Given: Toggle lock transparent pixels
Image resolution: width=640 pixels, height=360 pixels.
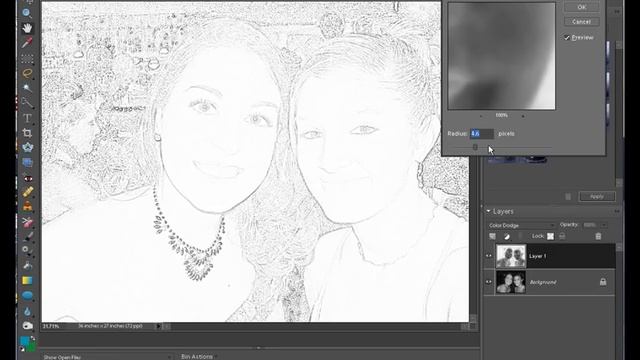Looking at the screenshot, I should point(551,236).
